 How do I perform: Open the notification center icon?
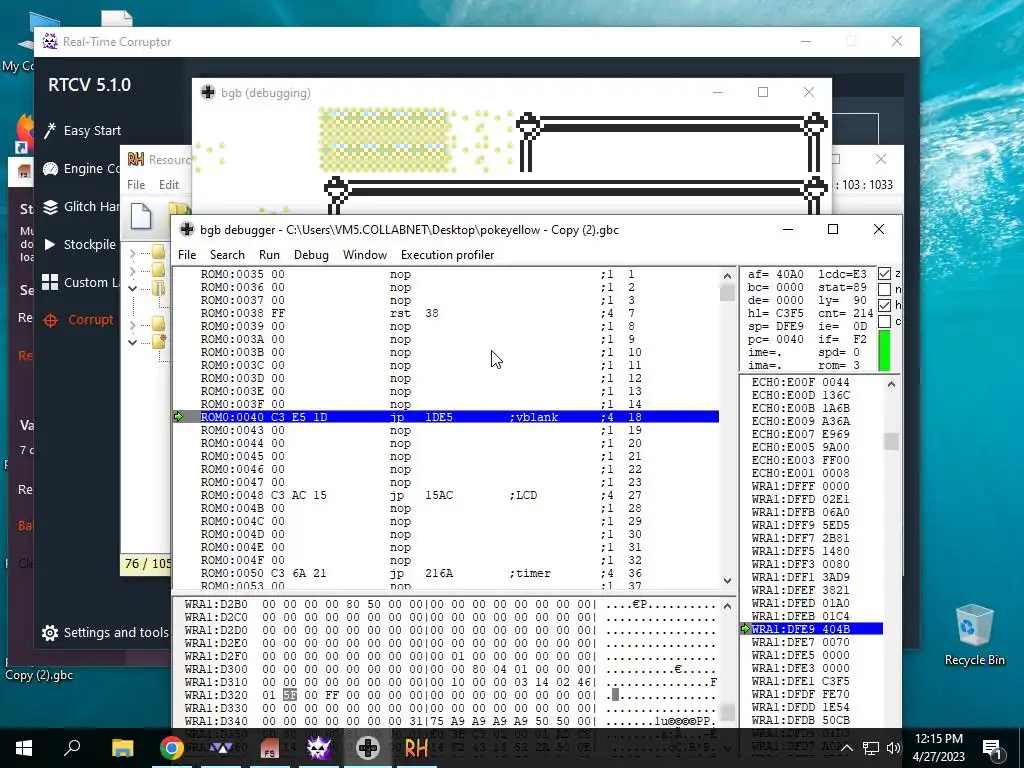coord(992,748)
